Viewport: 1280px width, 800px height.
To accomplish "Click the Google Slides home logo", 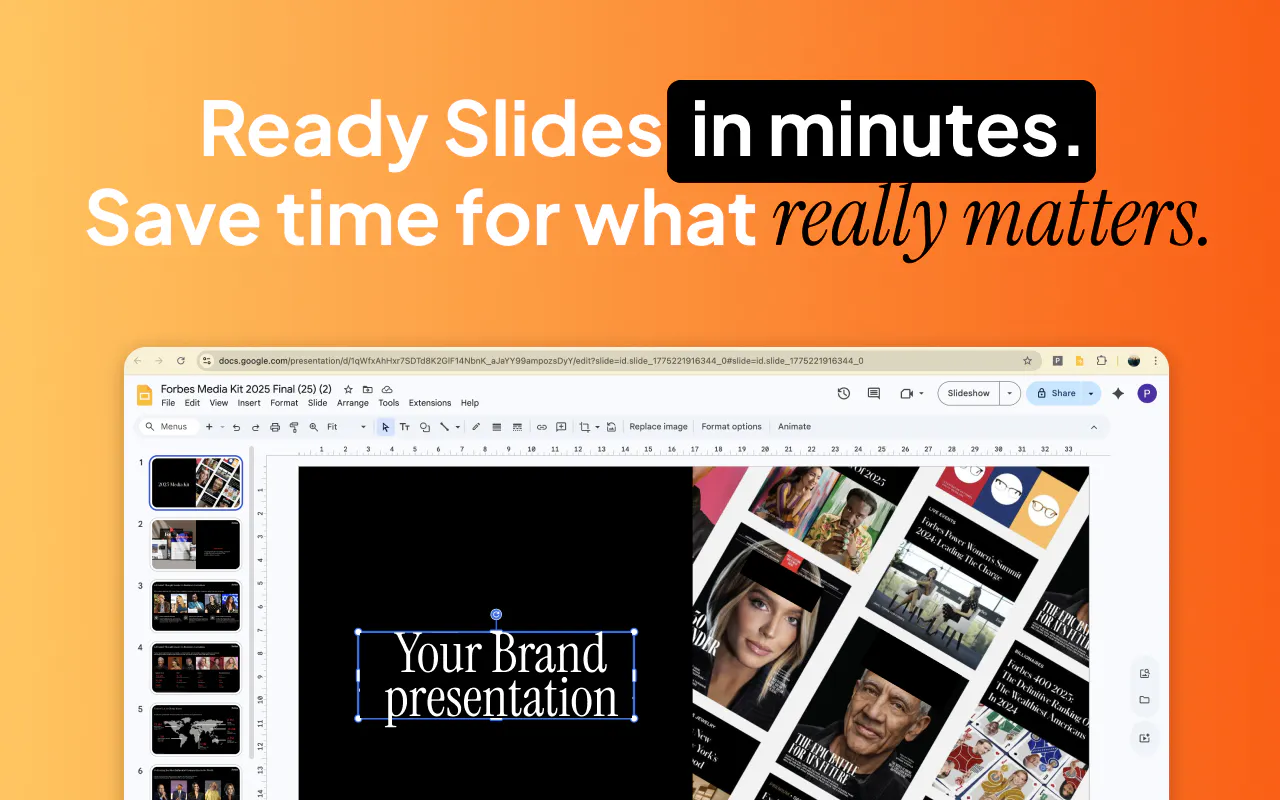I will (x=144, y=395).
